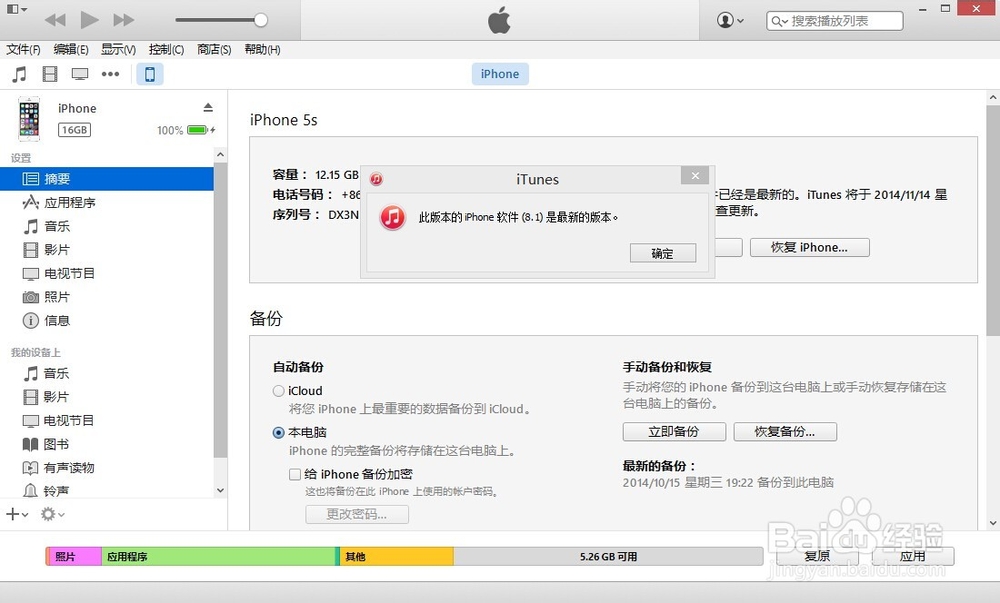Open the 控制(C) menu
1000x603 pixels.
click(x=166, y=50)
